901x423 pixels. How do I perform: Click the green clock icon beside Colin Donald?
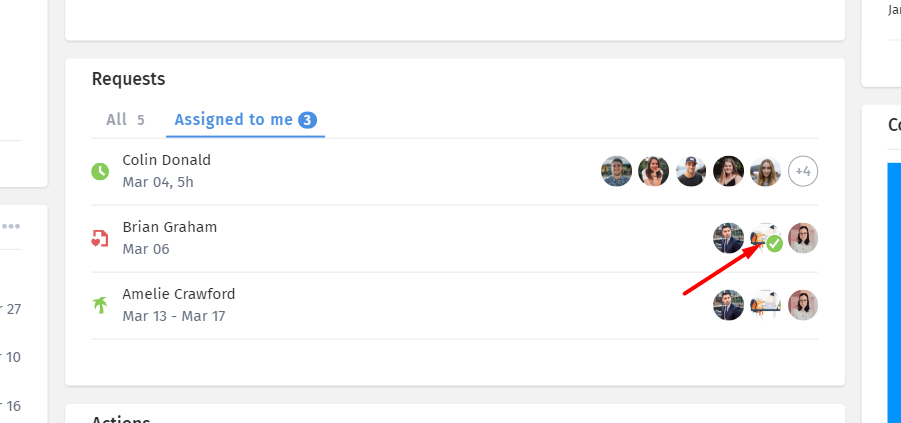pos(100,171)
